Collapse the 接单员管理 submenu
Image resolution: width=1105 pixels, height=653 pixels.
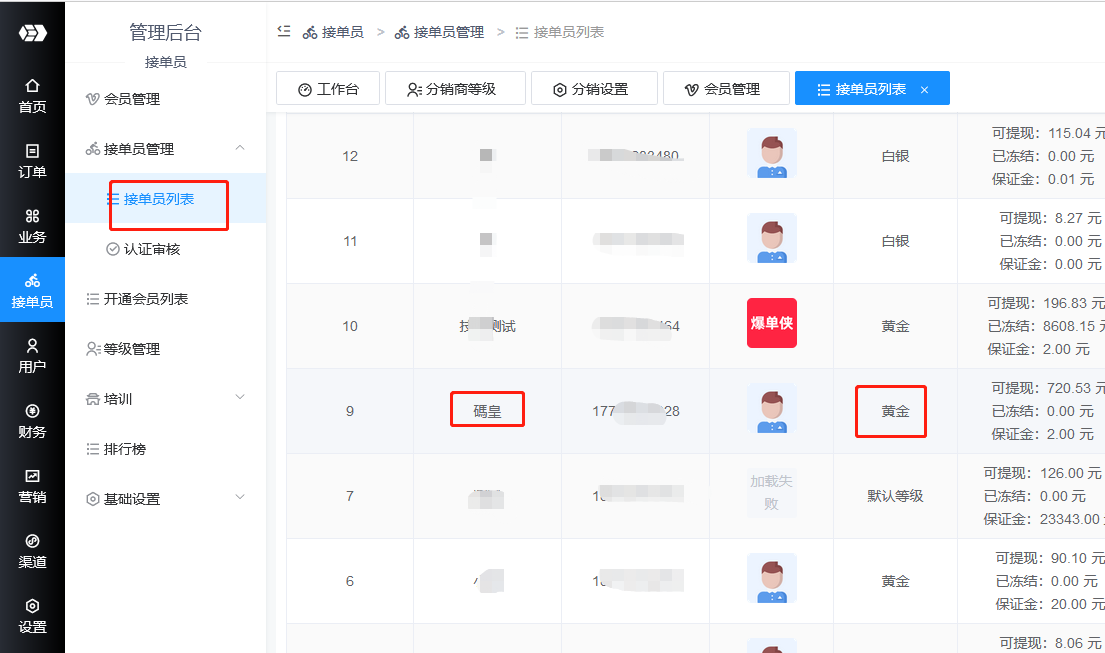point(239,148)
